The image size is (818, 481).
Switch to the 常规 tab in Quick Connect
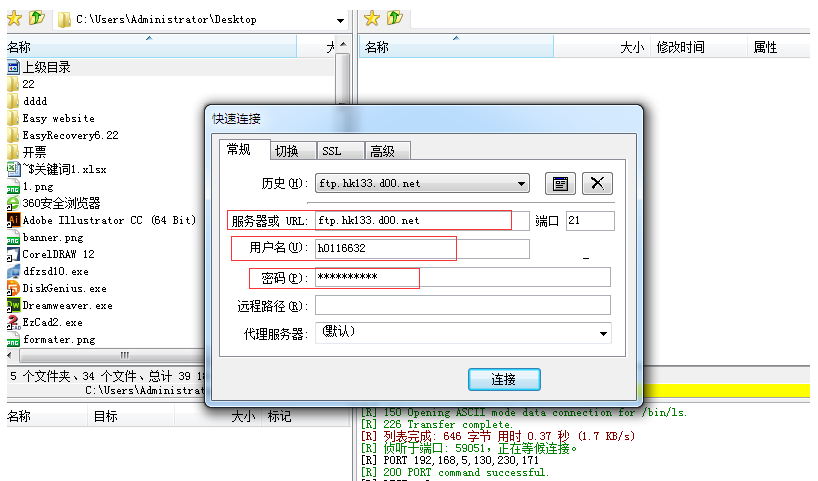[x=244, y=150]
